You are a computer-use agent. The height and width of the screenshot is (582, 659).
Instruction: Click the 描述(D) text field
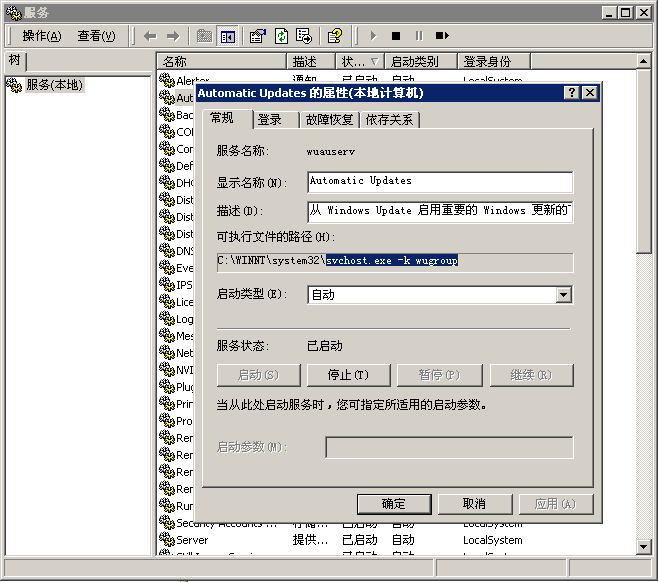pyautogui.click(x=440, y=212)
